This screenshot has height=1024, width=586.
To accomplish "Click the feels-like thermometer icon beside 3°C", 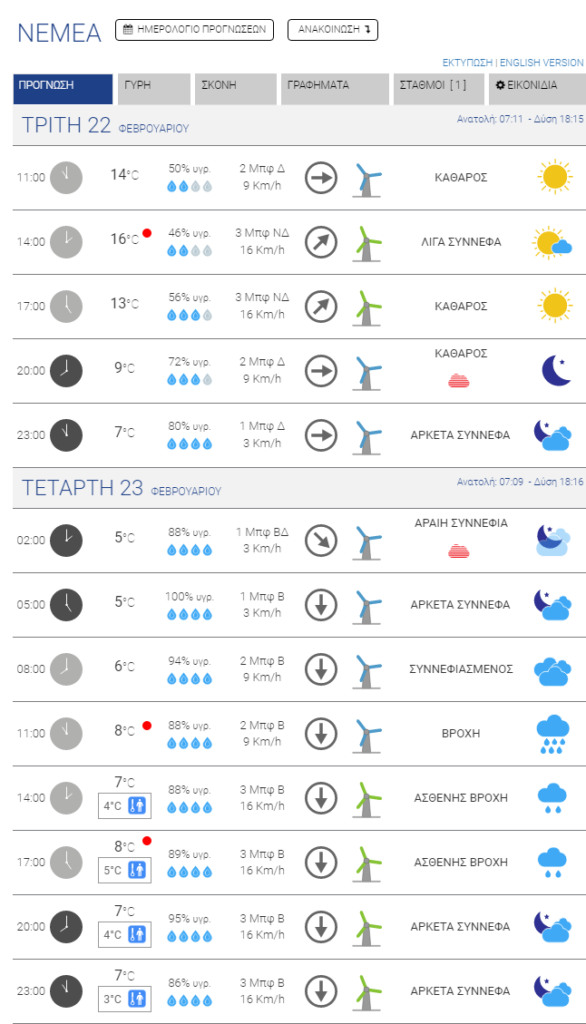I will click(137, 999).
